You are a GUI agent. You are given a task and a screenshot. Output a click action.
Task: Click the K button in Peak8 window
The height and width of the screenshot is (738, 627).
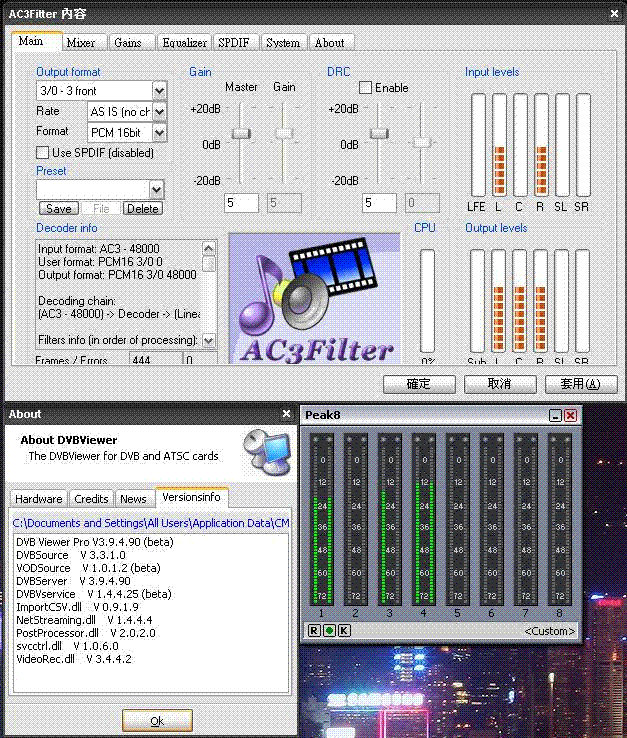click(344, 630)
